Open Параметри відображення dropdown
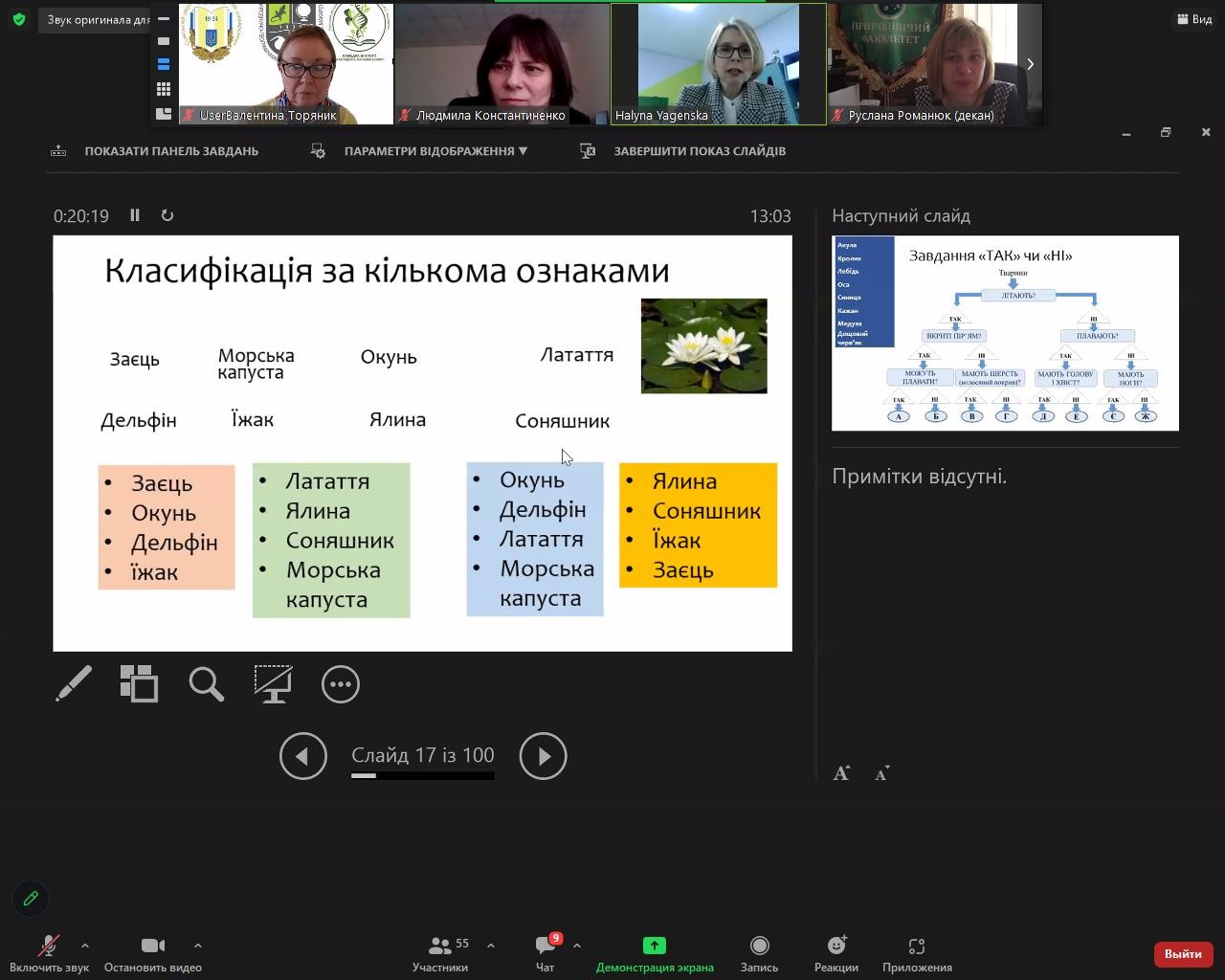This screenshot has height=980, width=1225. click(x=434, y=151)
